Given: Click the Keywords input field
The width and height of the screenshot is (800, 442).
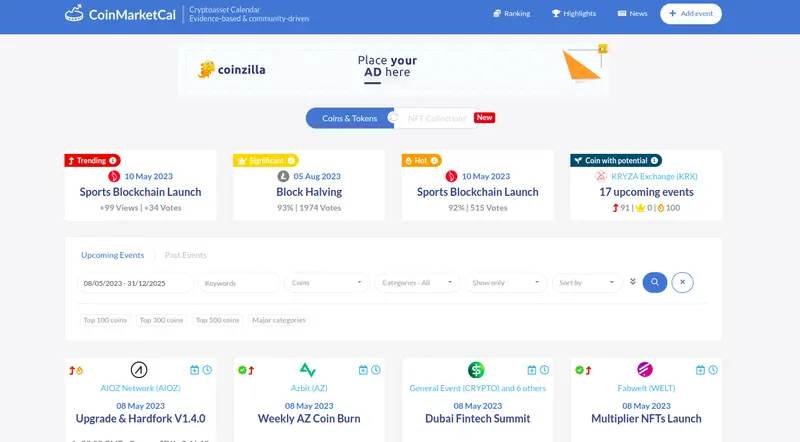Looking at the screenshot, I should (x=239, y=283).
